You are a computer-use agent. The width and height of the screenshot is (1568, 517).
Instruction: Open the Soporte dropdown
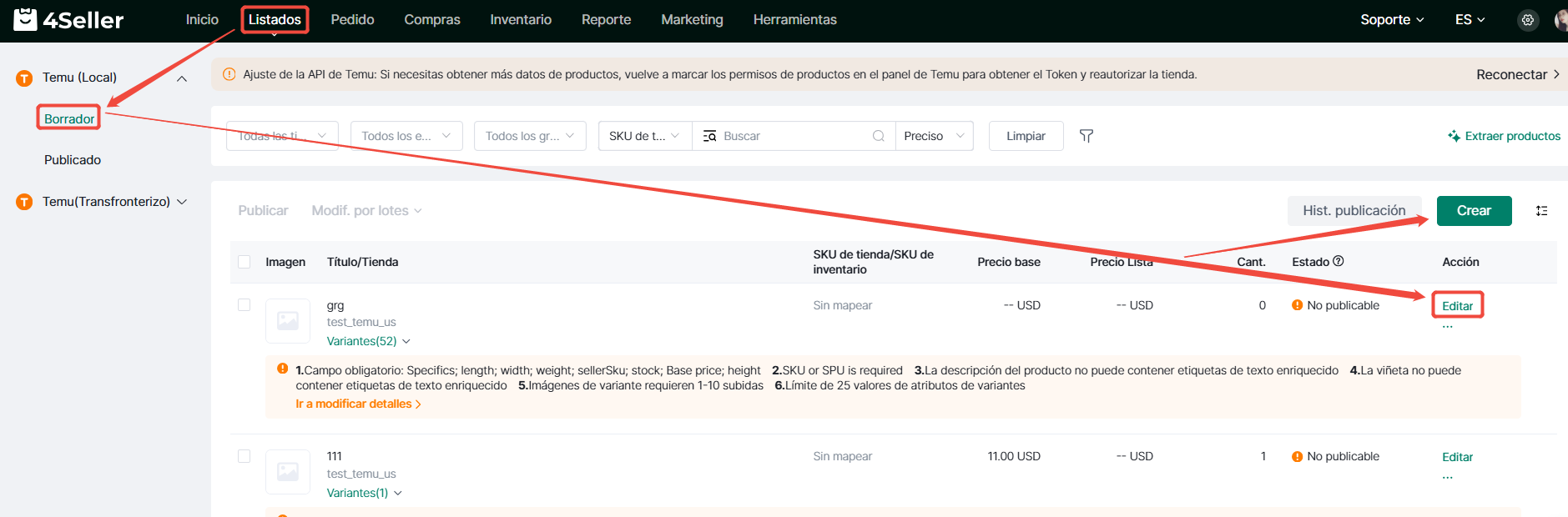tap(1392, 20)
